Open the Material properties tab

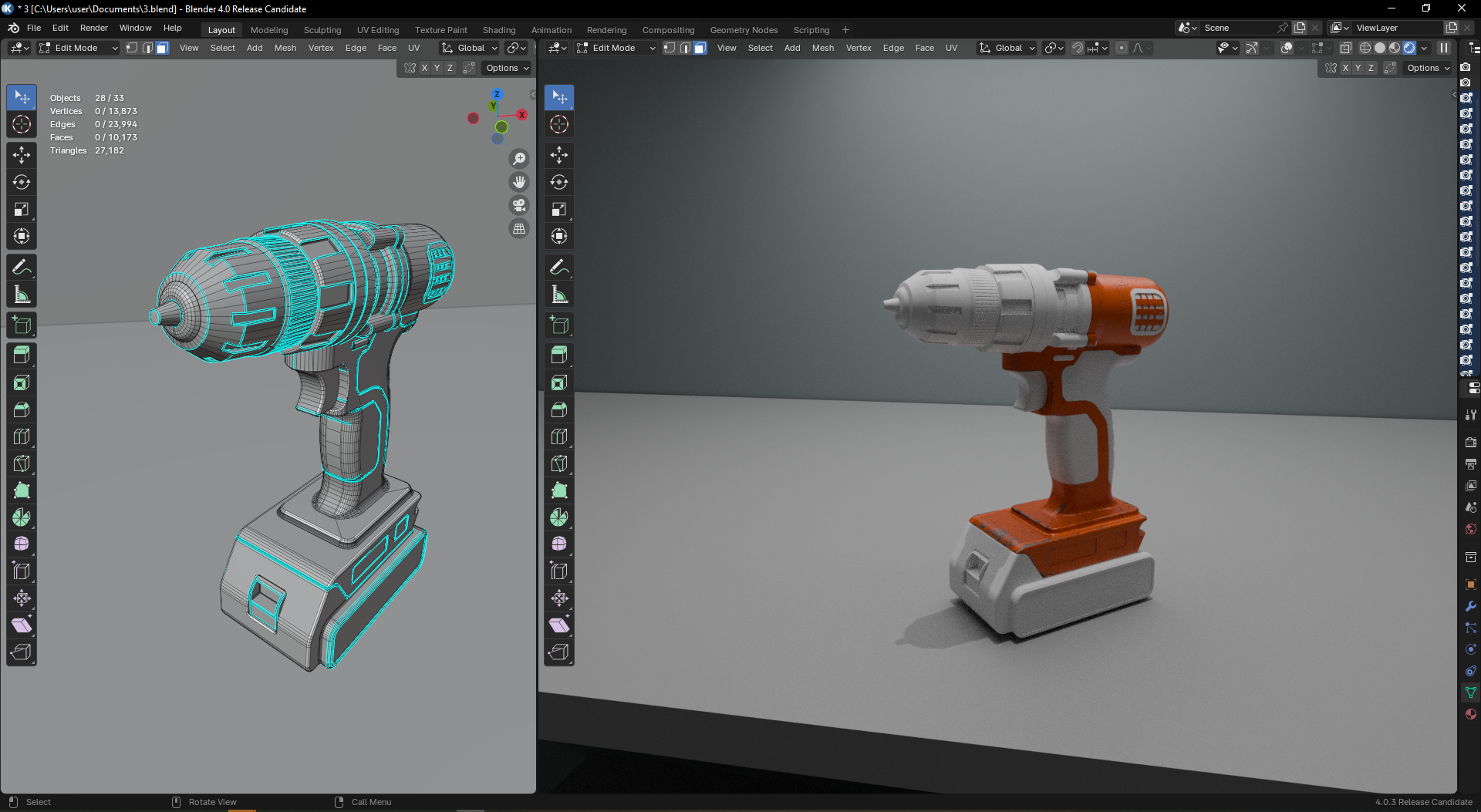(x=1471, y=714)
